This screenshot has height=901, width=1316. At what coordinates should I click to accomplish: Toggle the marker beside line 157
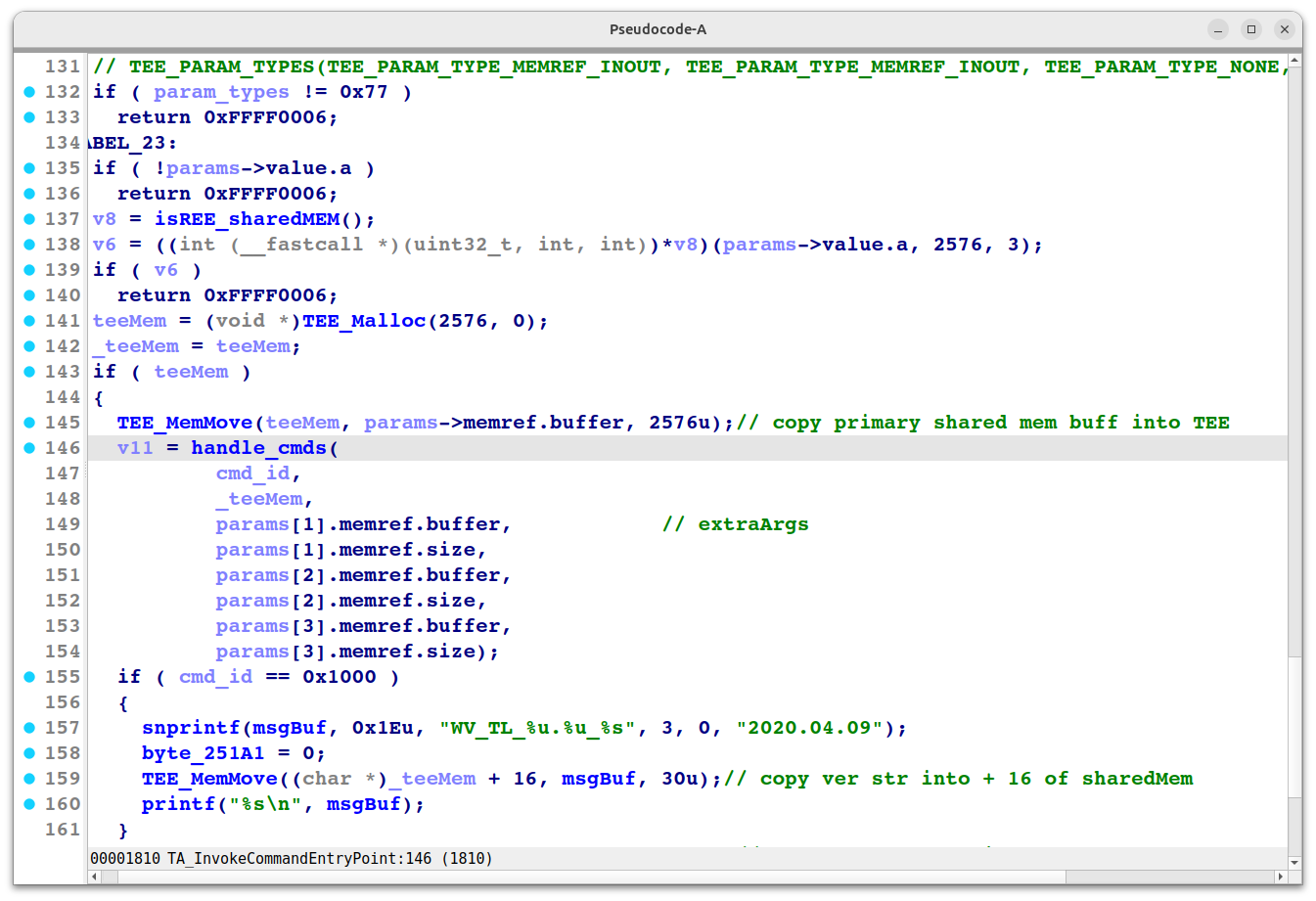click(x=29, y=727)
